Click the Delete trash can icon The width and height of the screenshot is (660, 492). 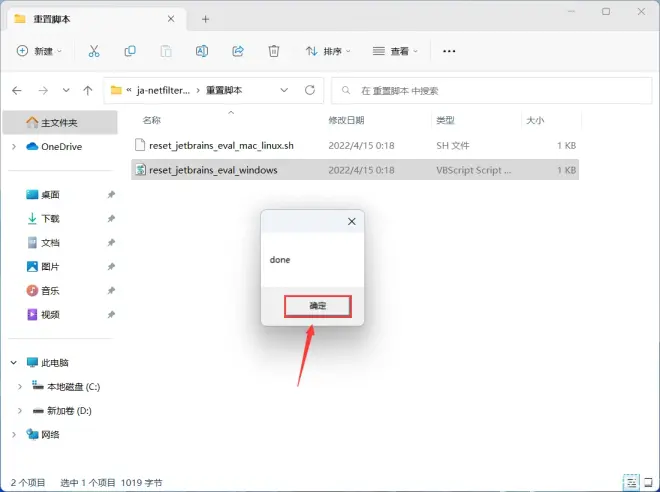(x=274, y=51)
